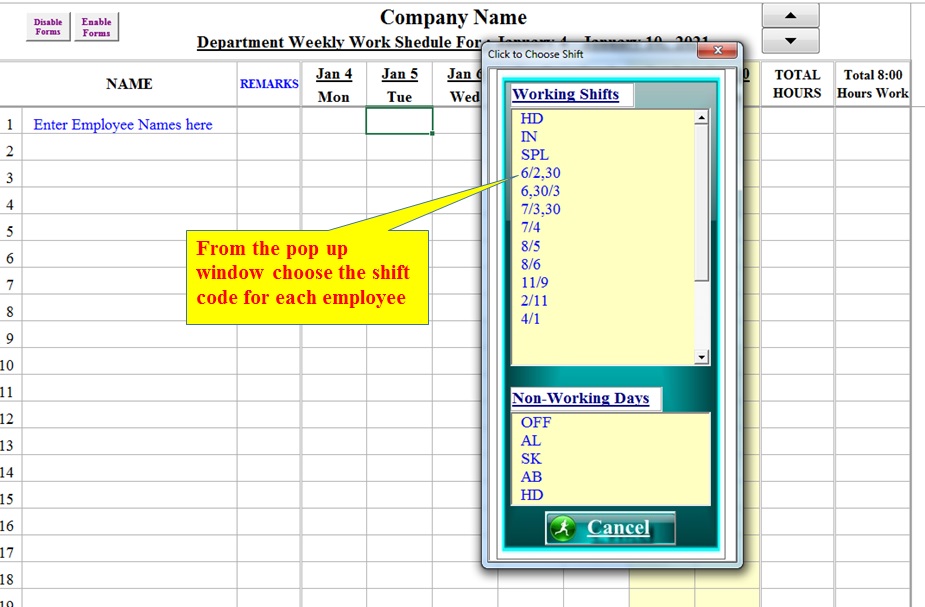Click the shift list's scrollbar up arrow
925x607 pixels.
pyautogui.click(x=701, y=118)
